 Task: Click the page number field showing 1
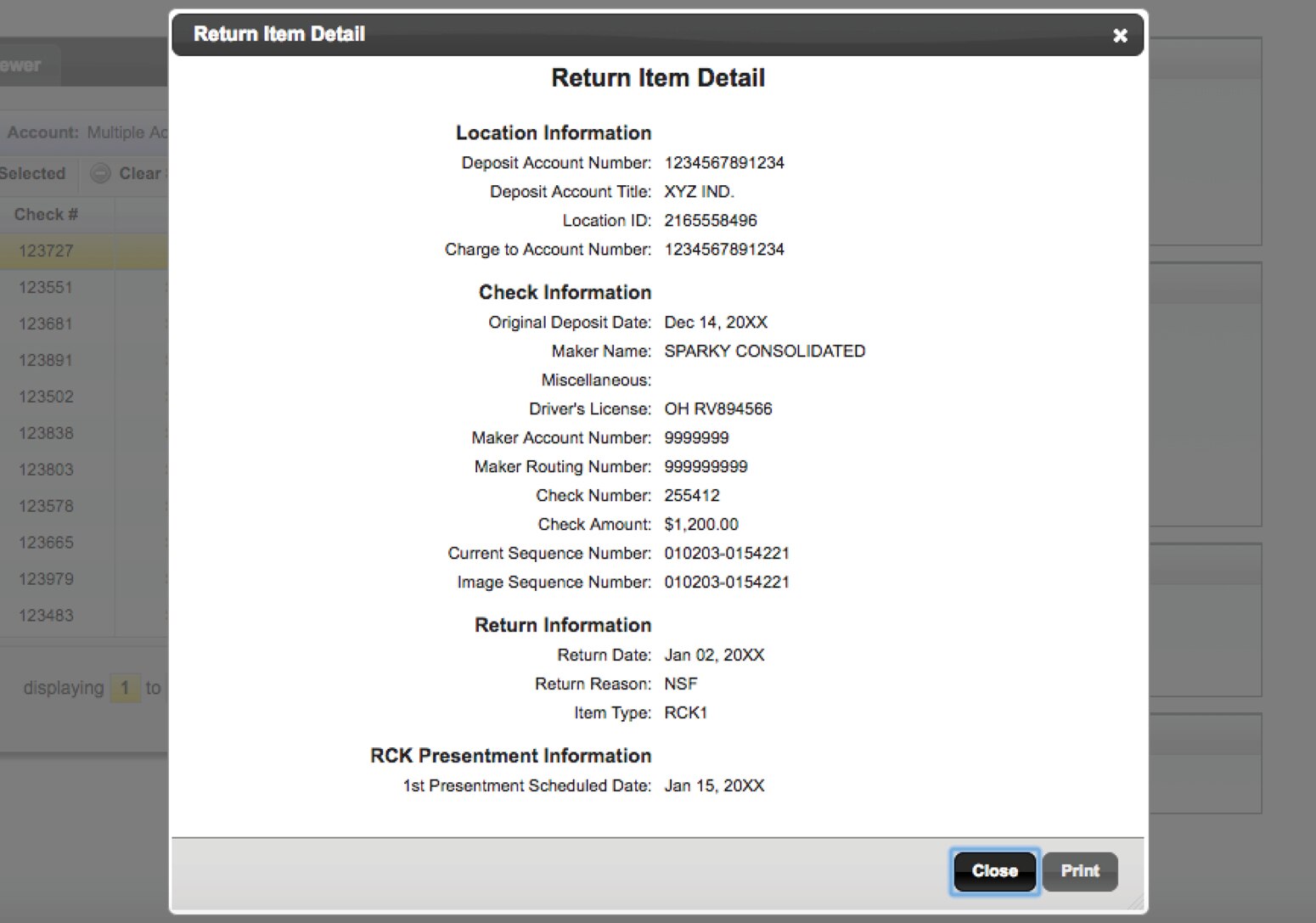(125, 688)
